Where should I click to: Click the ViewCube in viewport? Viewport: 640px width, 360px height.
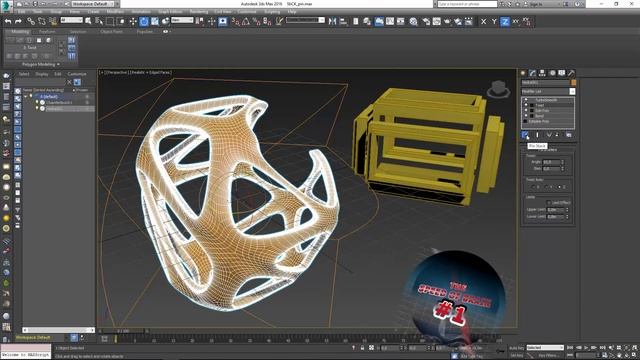498,89
